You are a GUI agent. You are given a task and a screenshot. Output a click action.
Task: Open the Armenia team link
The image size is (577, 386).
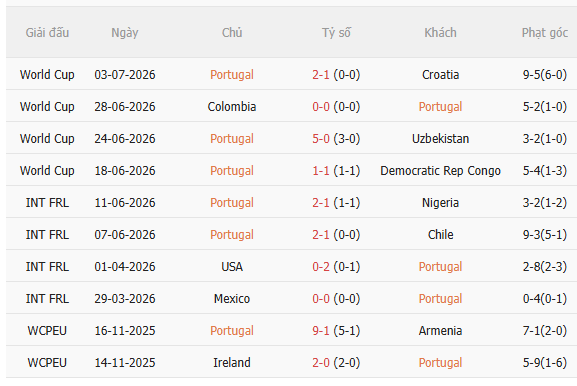(440, 331)
